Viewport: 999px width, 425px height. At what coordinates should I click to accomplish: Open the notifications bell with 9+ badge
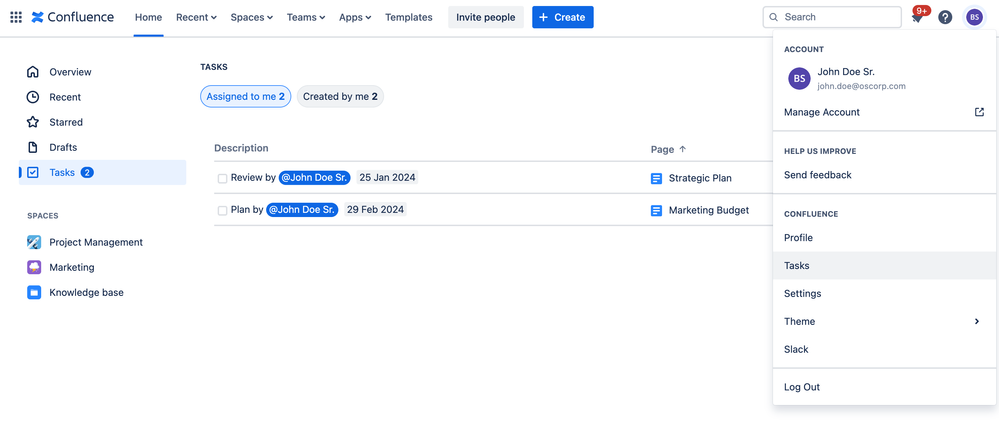coord(917,17)
